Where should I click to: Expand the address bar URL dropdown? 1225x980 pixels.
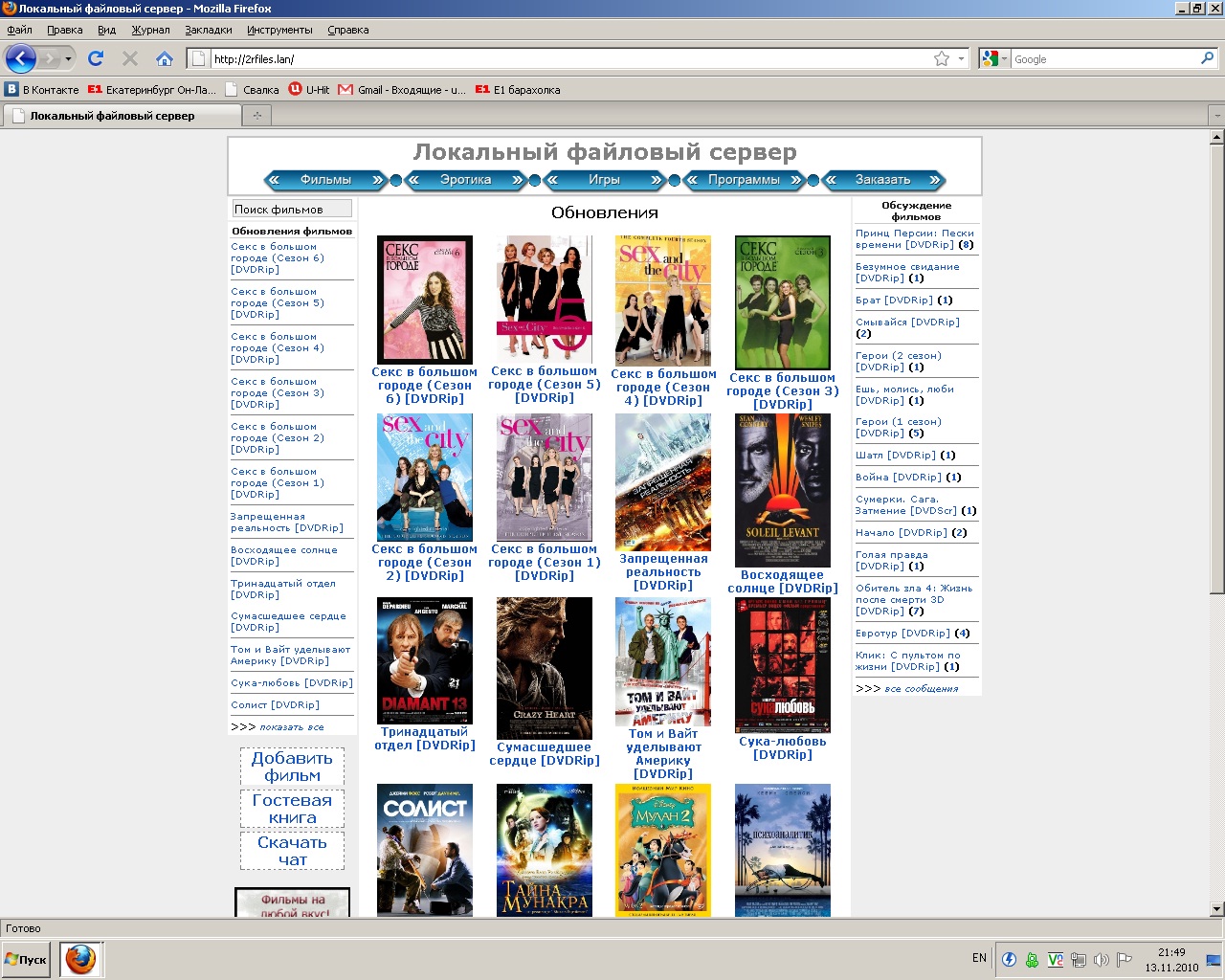[x=961, y=58]
